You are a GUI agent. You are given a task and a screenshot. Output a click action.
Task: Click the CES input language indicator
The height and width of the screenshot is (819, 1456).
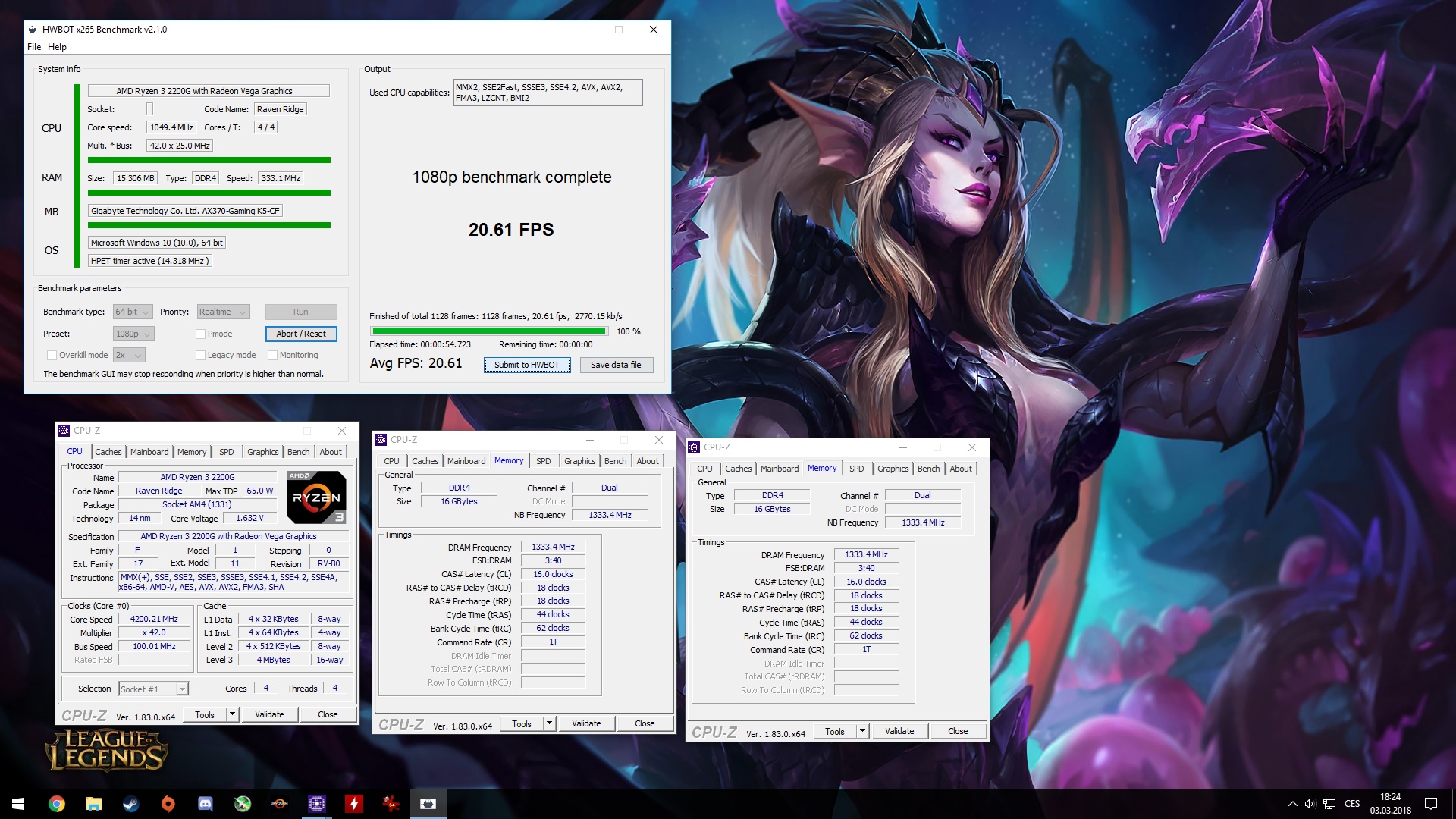tap(1352, 804)
